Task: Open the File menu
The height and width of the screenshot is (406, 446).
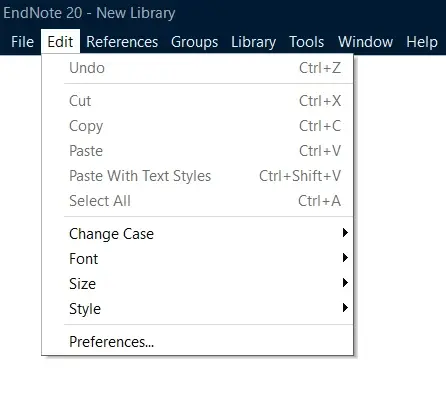Action: pyautogui.click(x=22, y=42)
